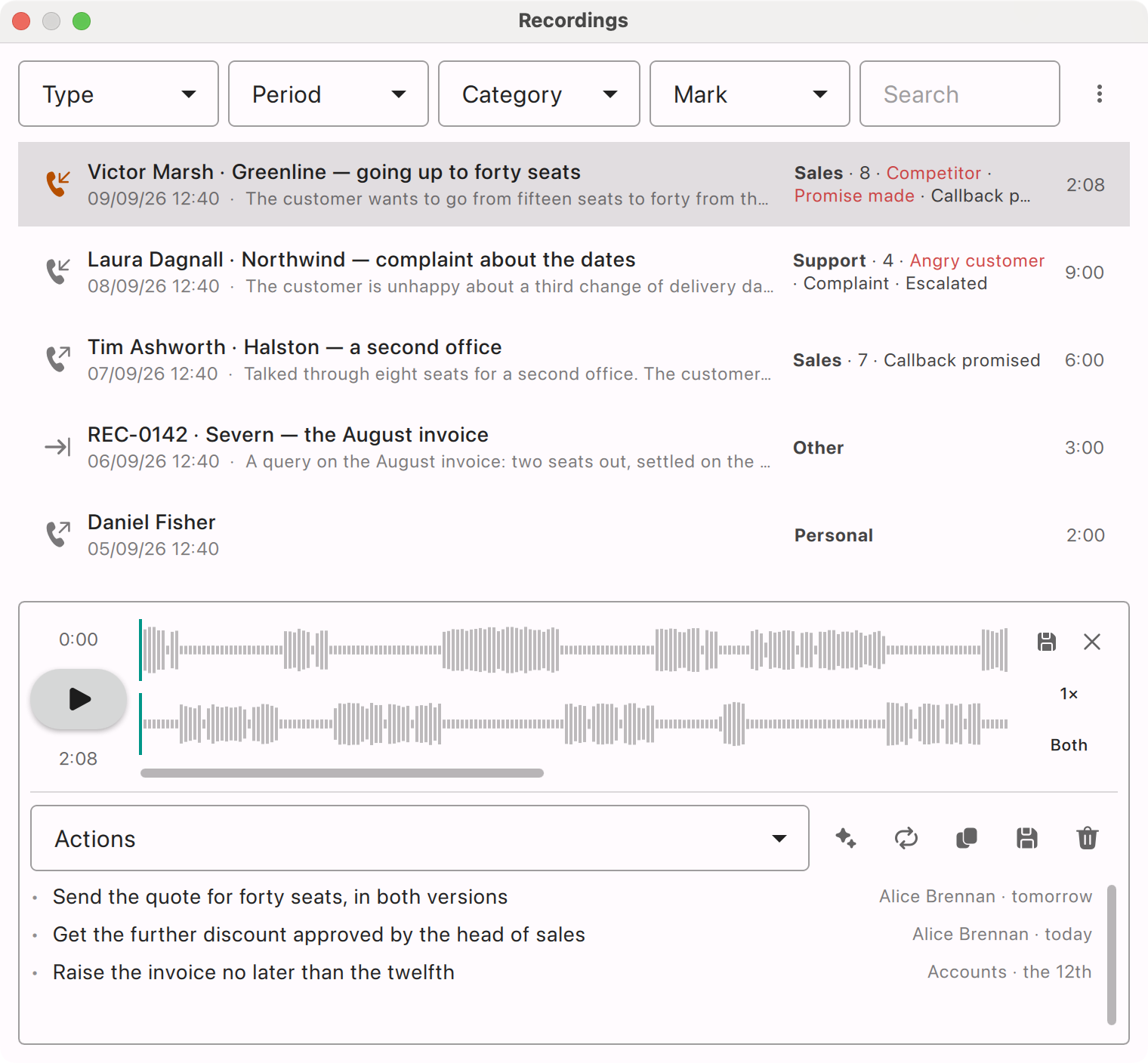Copy the actions list to clipboard

click(967, 838)
